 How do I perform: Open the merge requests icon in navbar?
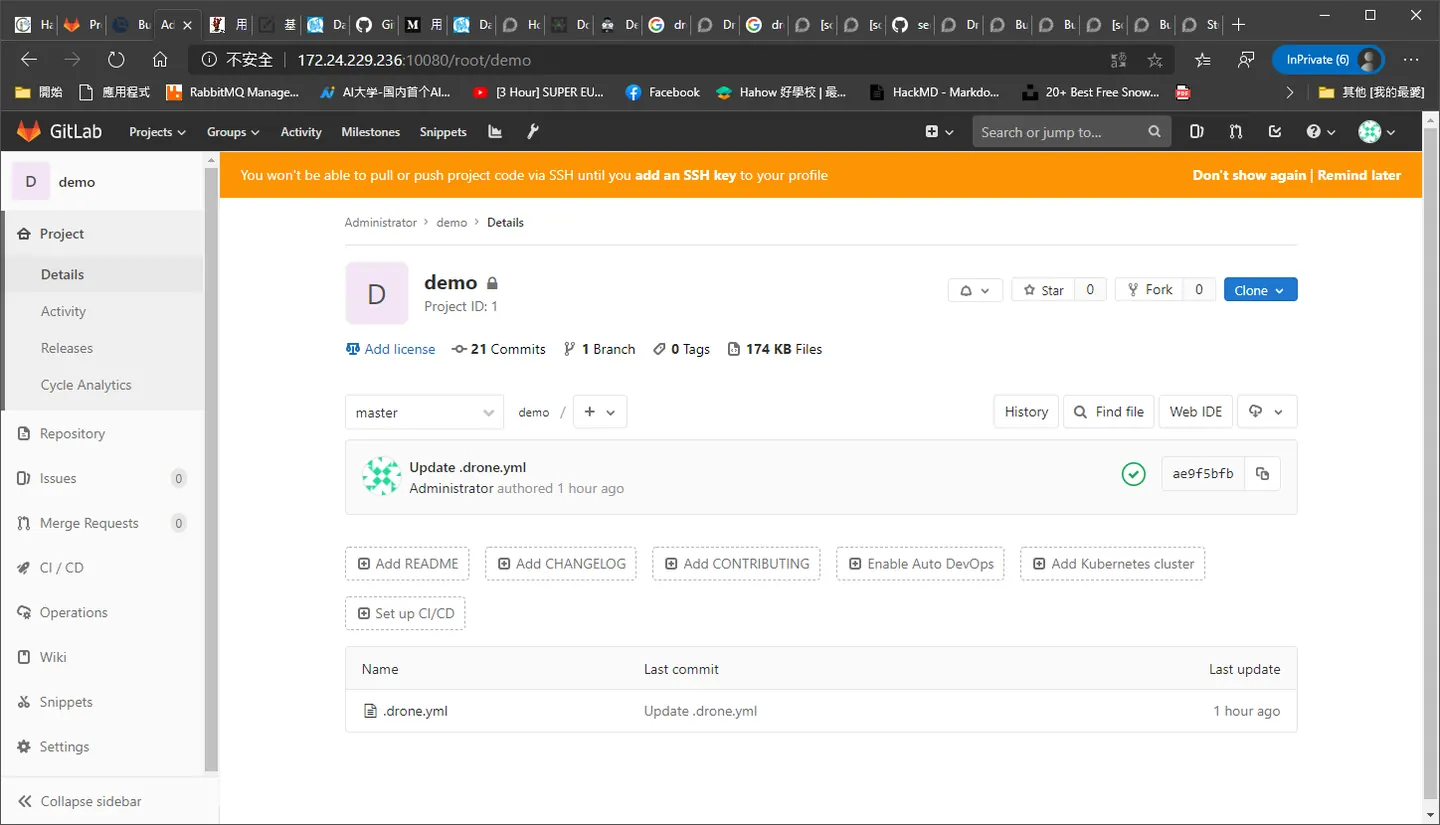[1236, 132]
